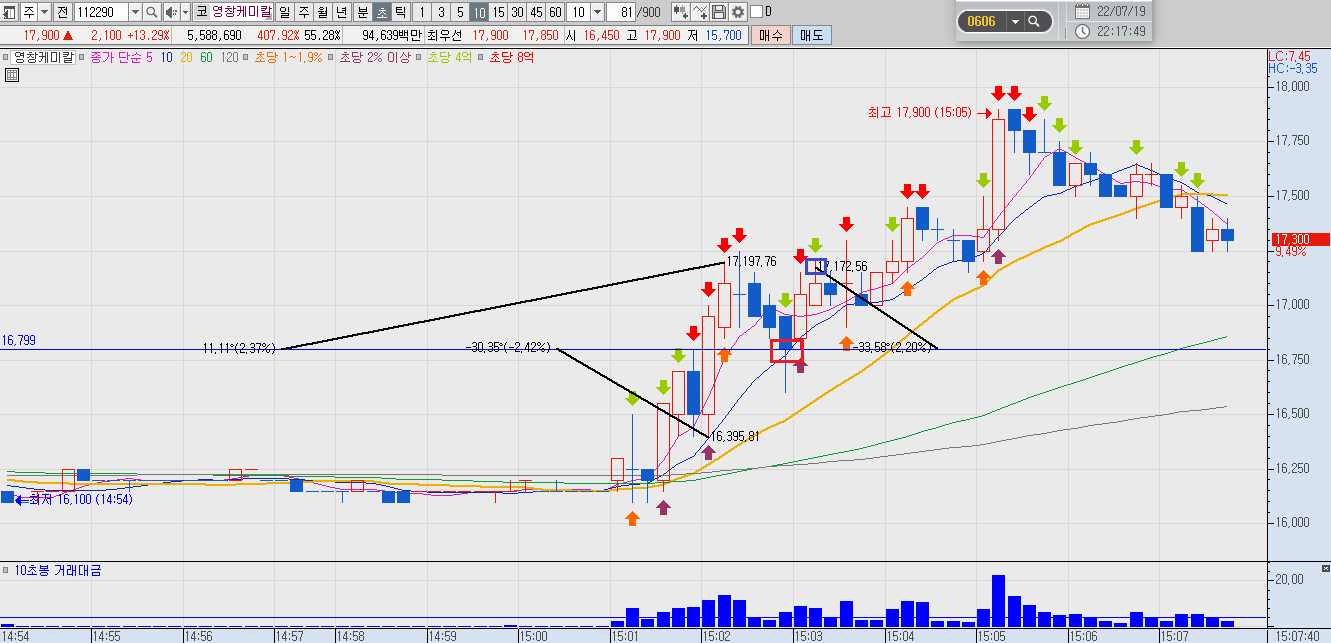Image resolution: width=1331 pixels, height=643 pixels.
Task: Click the clock icon beside 22:17:49
Action: 1082,32
